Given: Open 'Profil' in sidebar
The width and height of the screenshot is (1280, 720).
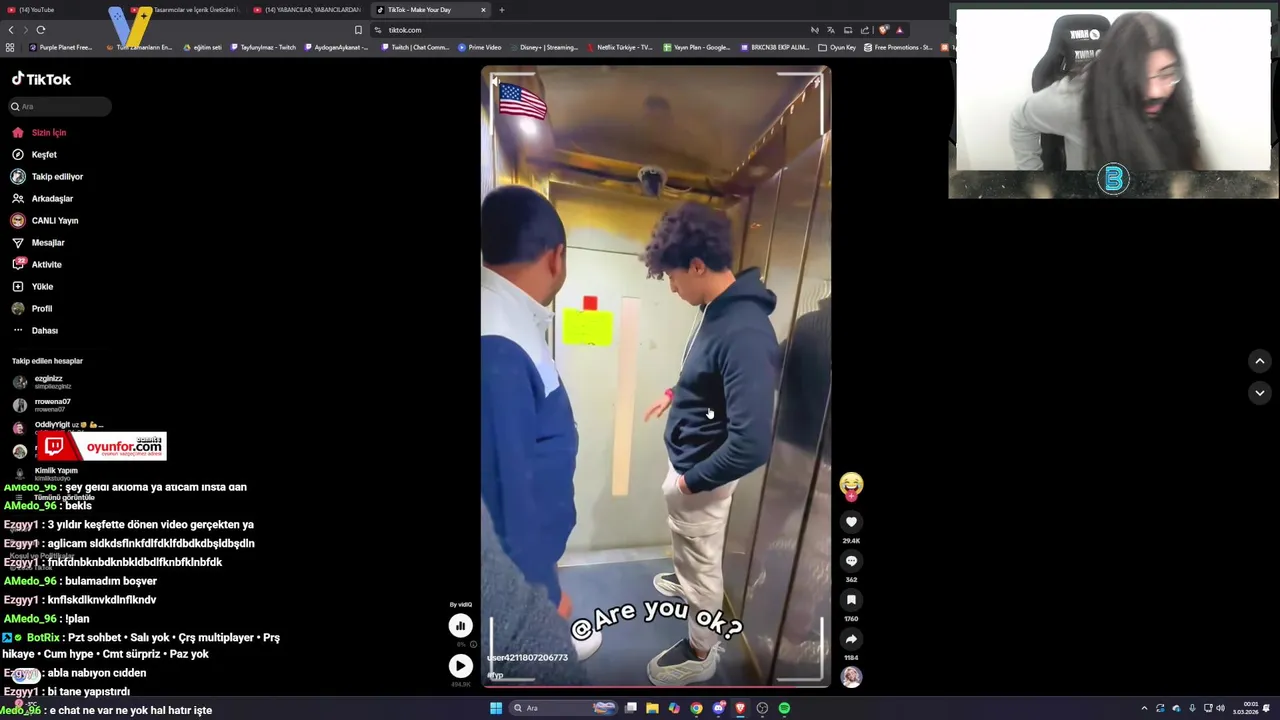Looking at the screenshot, I should tap(32, 309).
